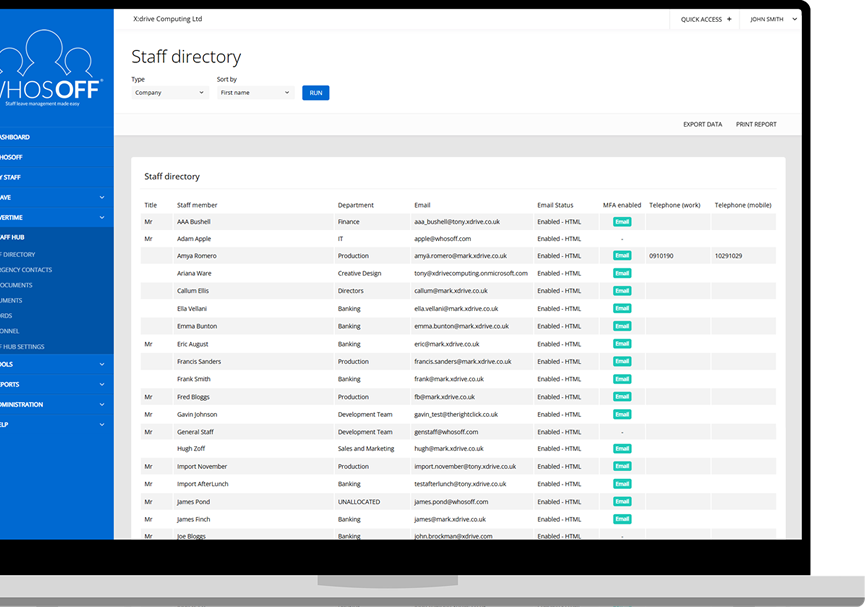This screenshot has height=607, width=865.
Task: Click email gavin_test@therightclick.co.uk
Action: (x=456, y=414)
